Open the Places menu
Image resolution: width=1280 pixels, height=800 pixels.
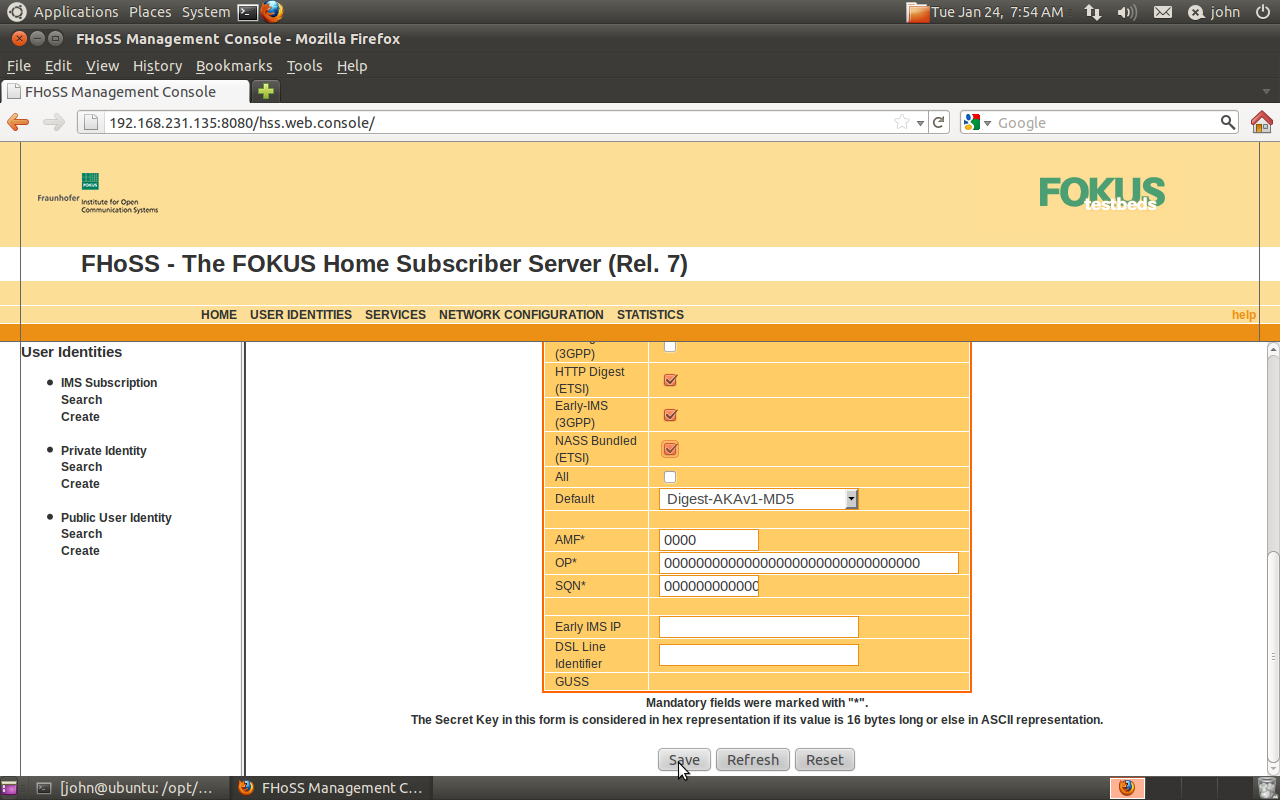150,12
